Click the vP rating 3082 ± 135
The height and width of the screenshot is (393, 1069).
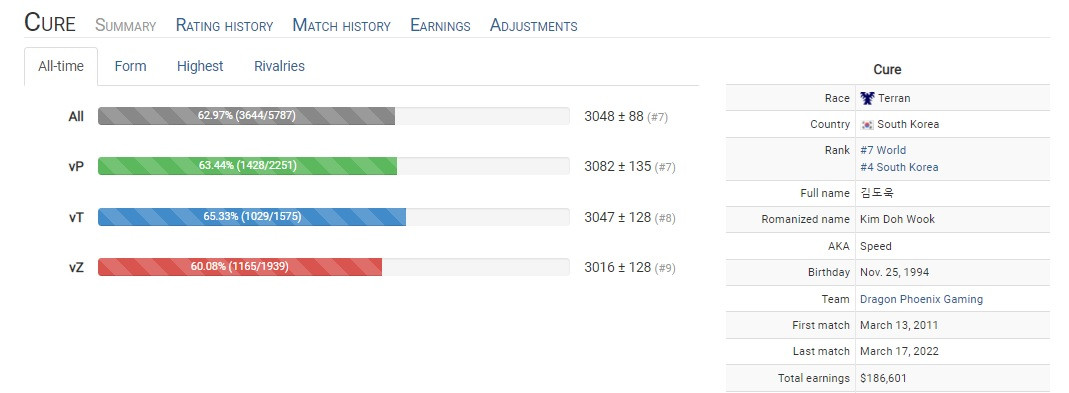tap(618, 166)
